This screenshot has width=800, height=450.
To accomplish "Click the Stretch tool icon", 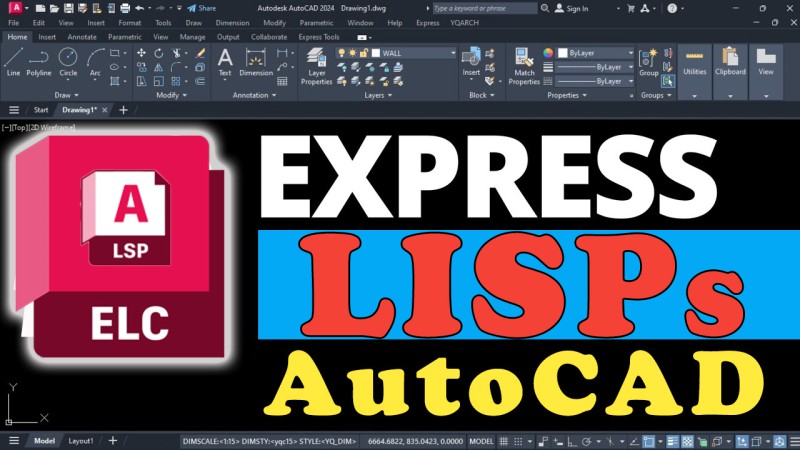I will [x=141, y=81].
